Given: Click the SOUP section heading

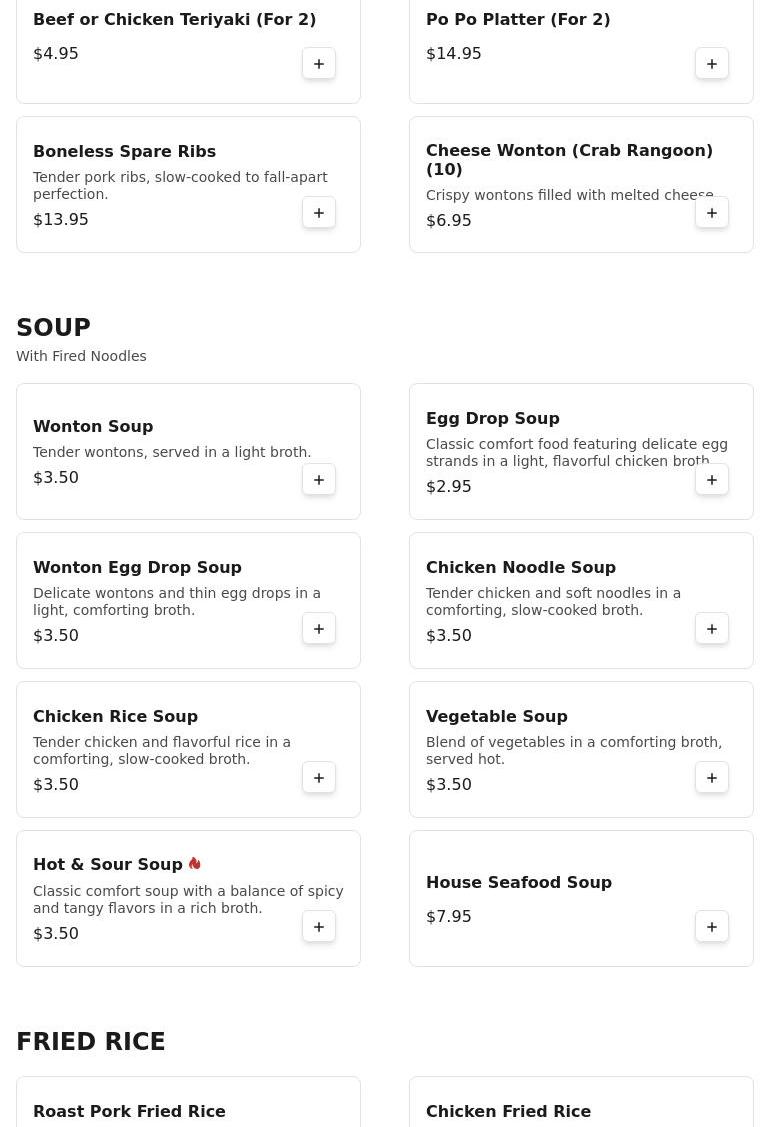Looking at the screenshot, I should 53,327.
